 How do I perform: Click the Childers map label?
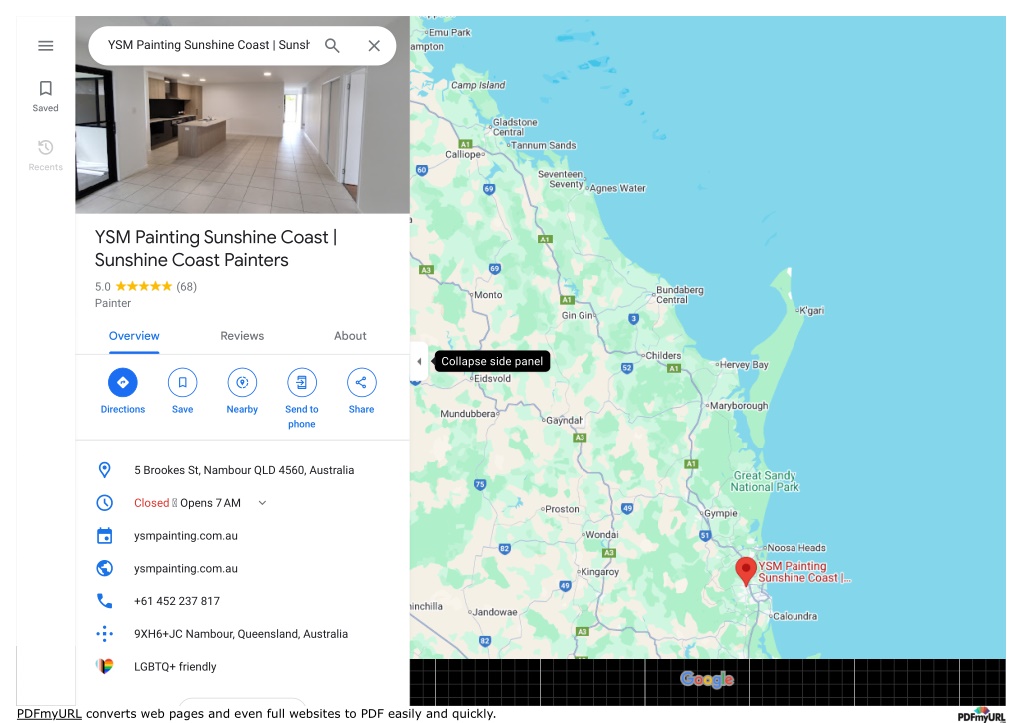[663, 356]
